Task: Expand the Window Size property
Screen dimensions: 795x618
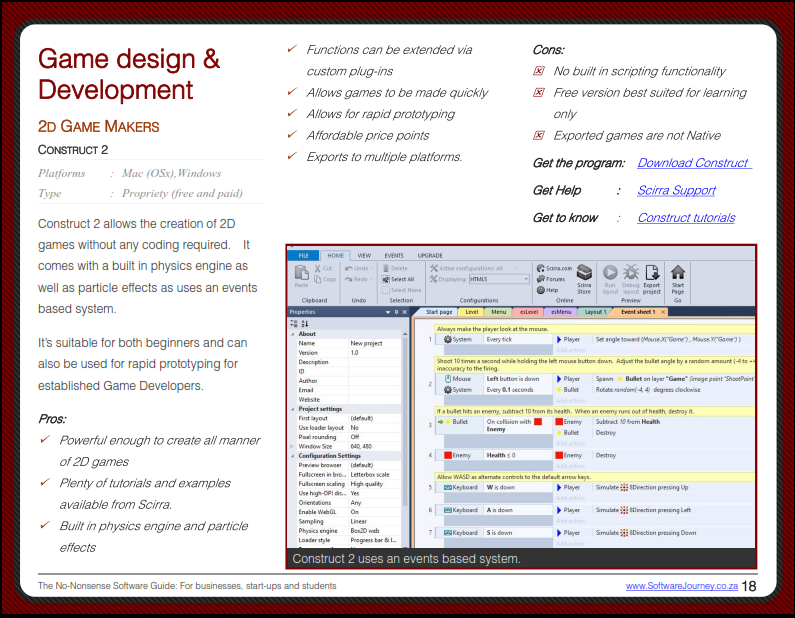Action: click(x=293, y=446)
